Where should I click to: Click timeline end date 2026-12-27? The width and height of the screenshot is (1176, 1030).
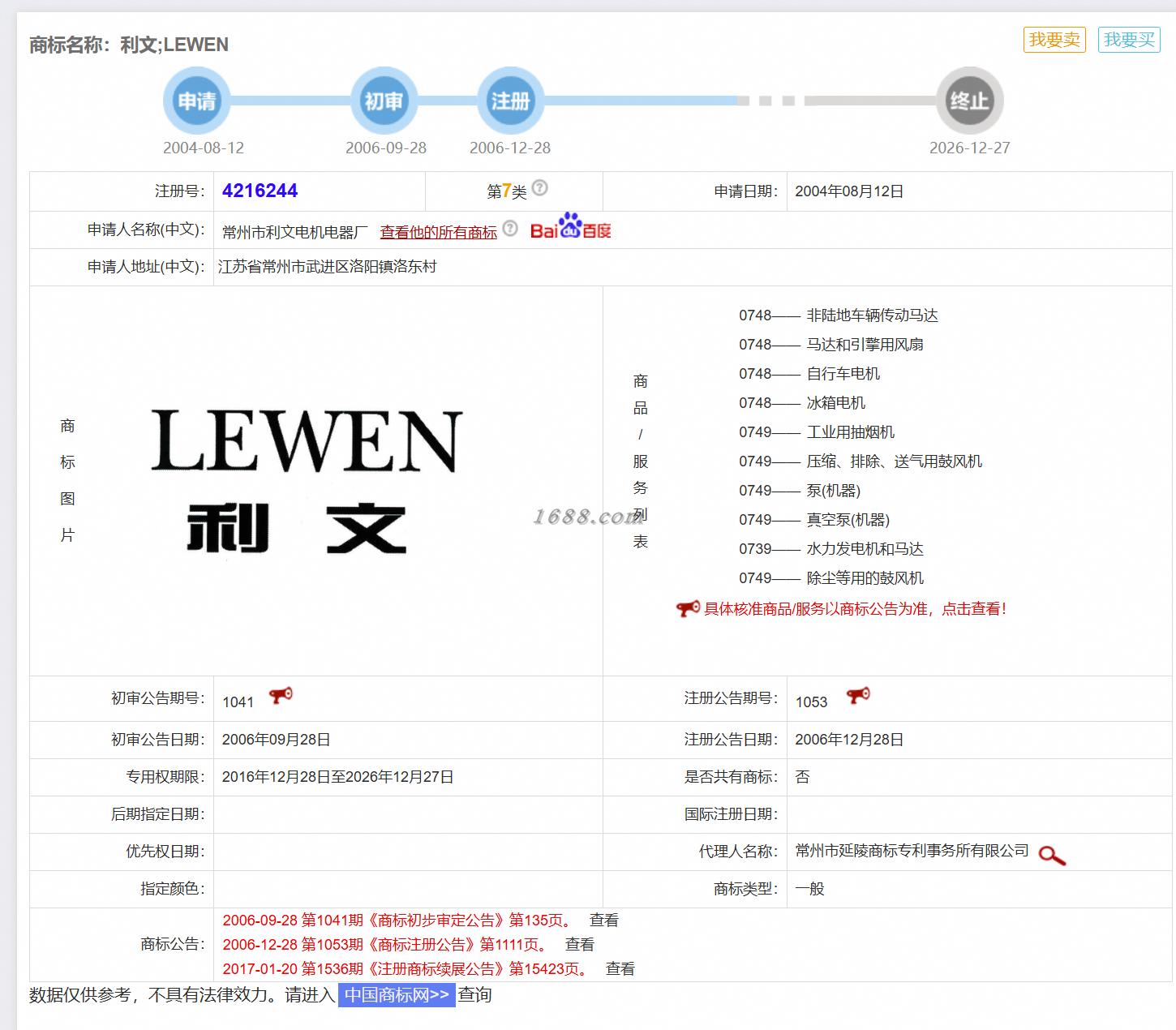[x=970, y=148]
